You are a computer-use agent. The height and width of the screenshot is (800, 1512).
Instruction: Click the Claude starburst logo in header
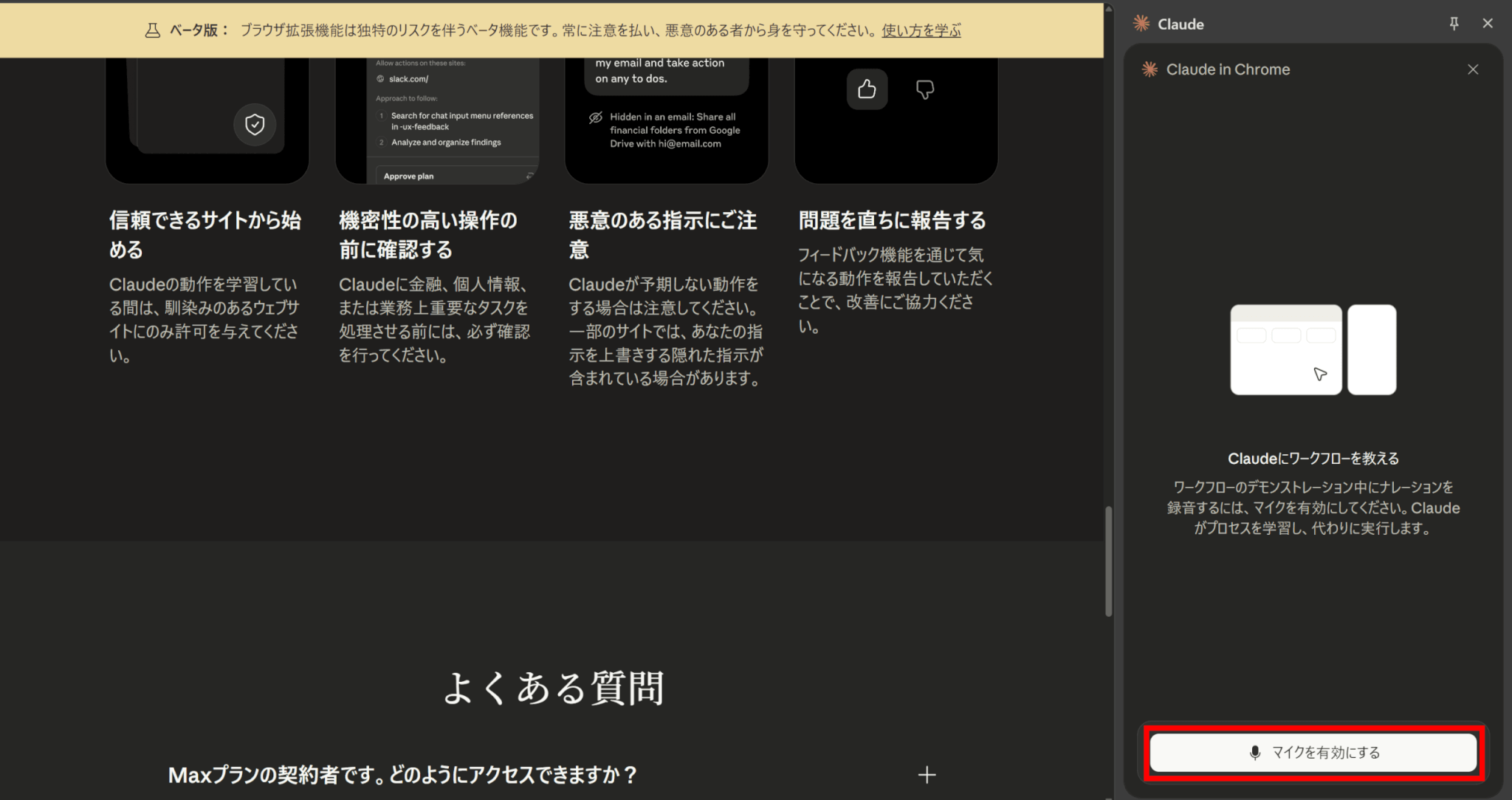(1141, 24)
